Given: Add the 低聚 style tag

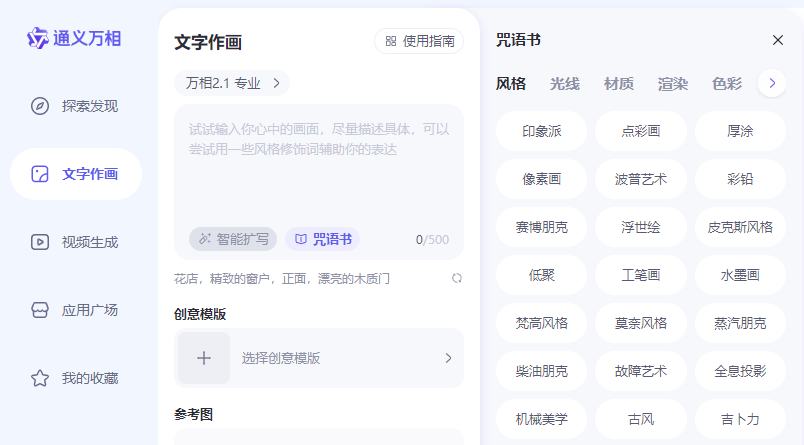Looking at the screenshot, I should click(541, 275).
